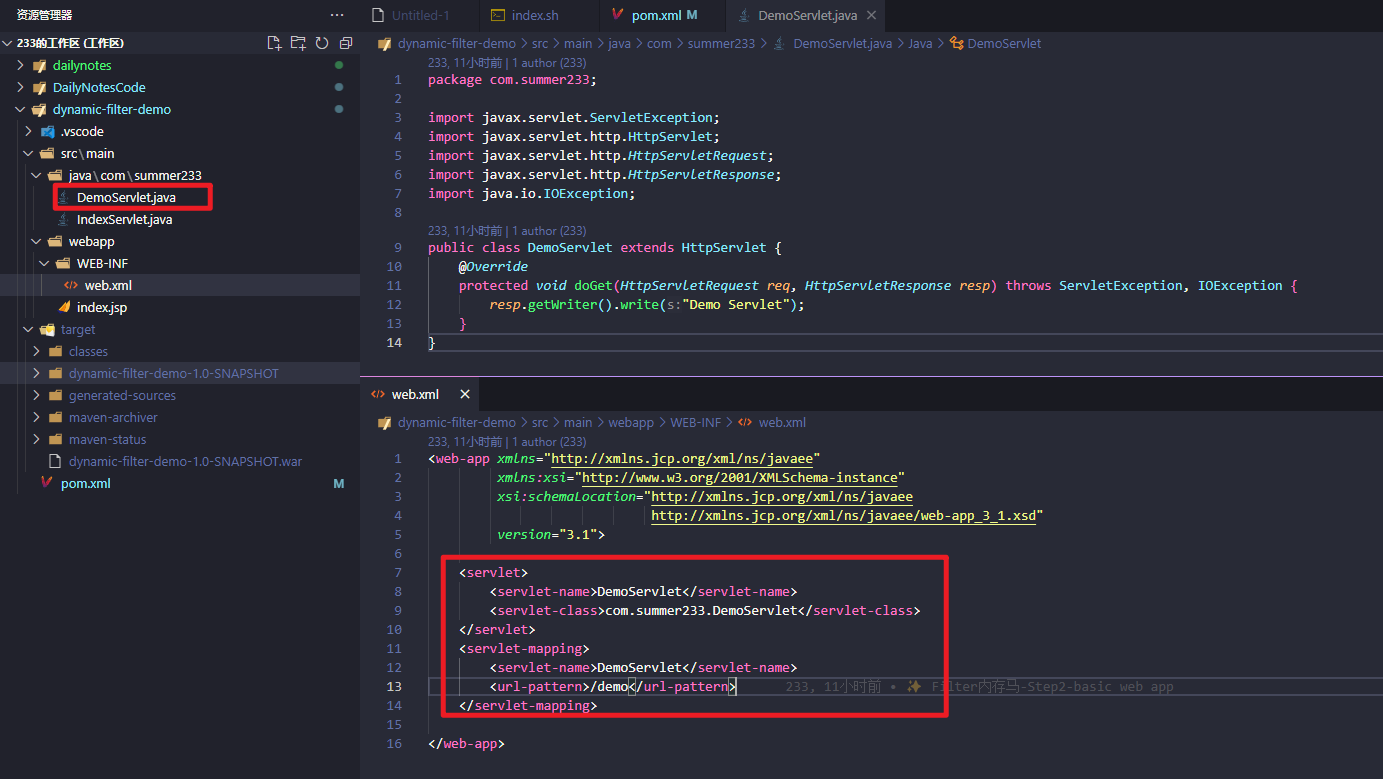
Task: Click the New Folder icon in explorer
Action: coord(298,43)
